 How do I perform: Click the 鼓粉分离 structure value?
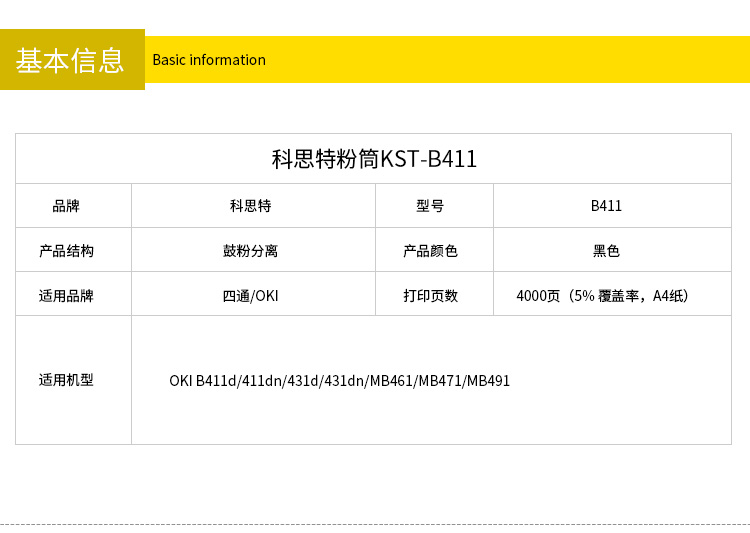coord(250,251)
